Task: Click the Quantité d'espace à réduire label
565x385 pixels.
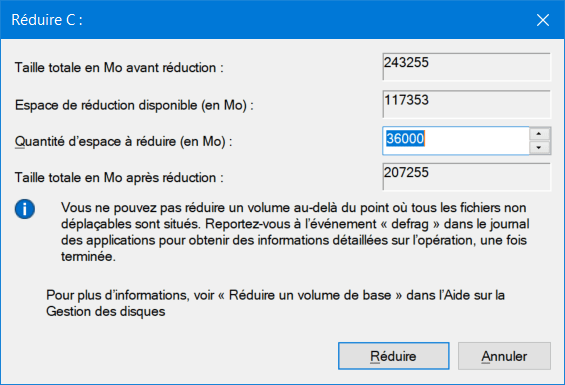Action: pyautogui.click(x=123, y=141)
